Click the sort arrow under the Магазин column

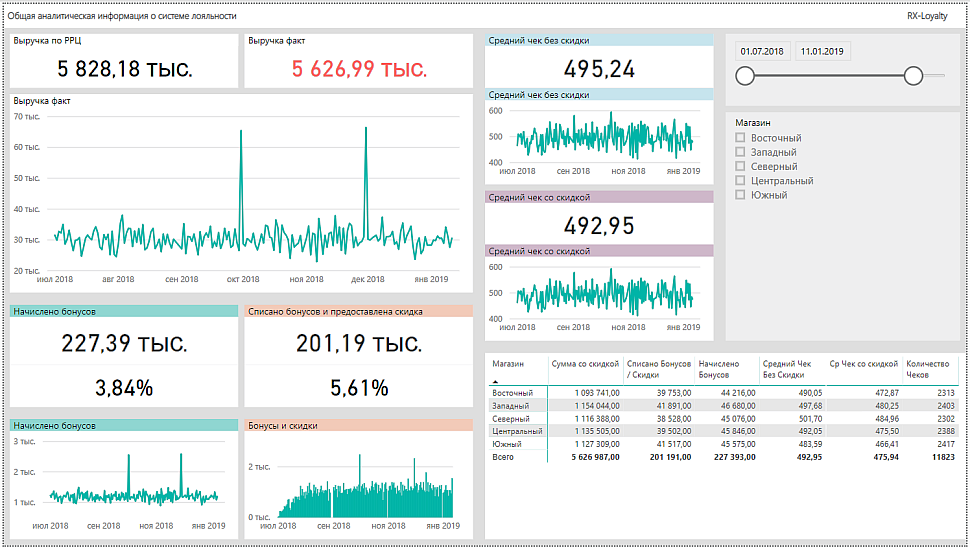[494, 382]
